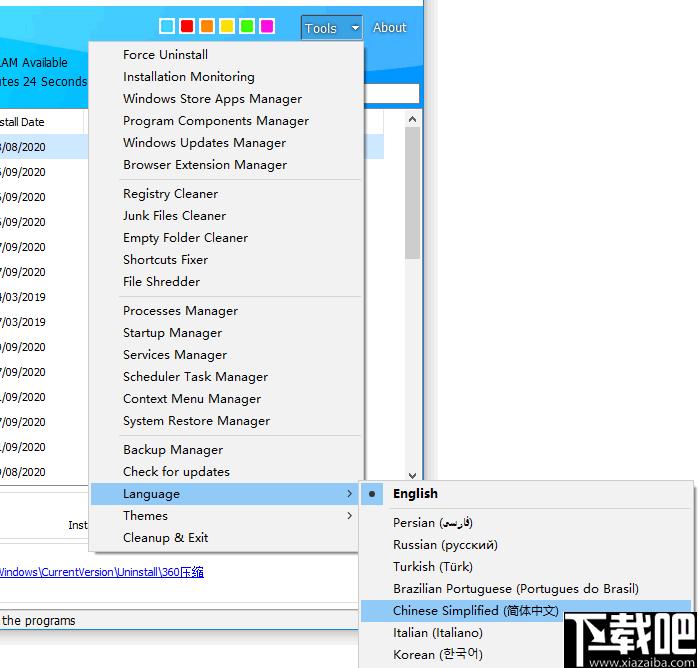
Task: Select the yellow theme color swatch
Action: tap(227, 26)
